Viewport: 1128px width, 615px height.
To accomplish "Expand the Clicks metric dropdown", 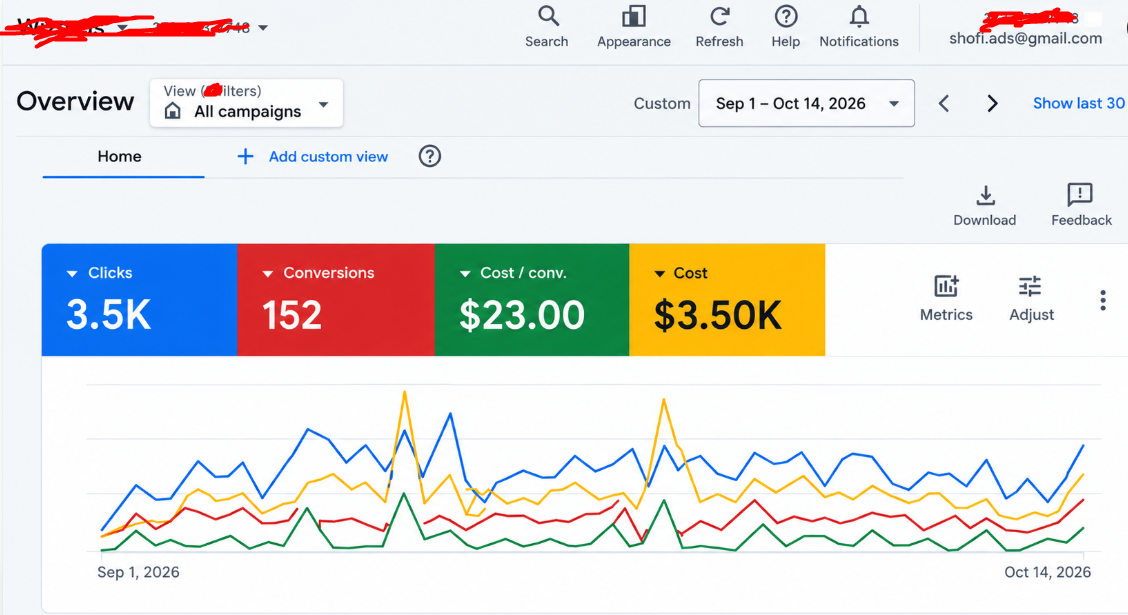I will (x=72, y=273).
